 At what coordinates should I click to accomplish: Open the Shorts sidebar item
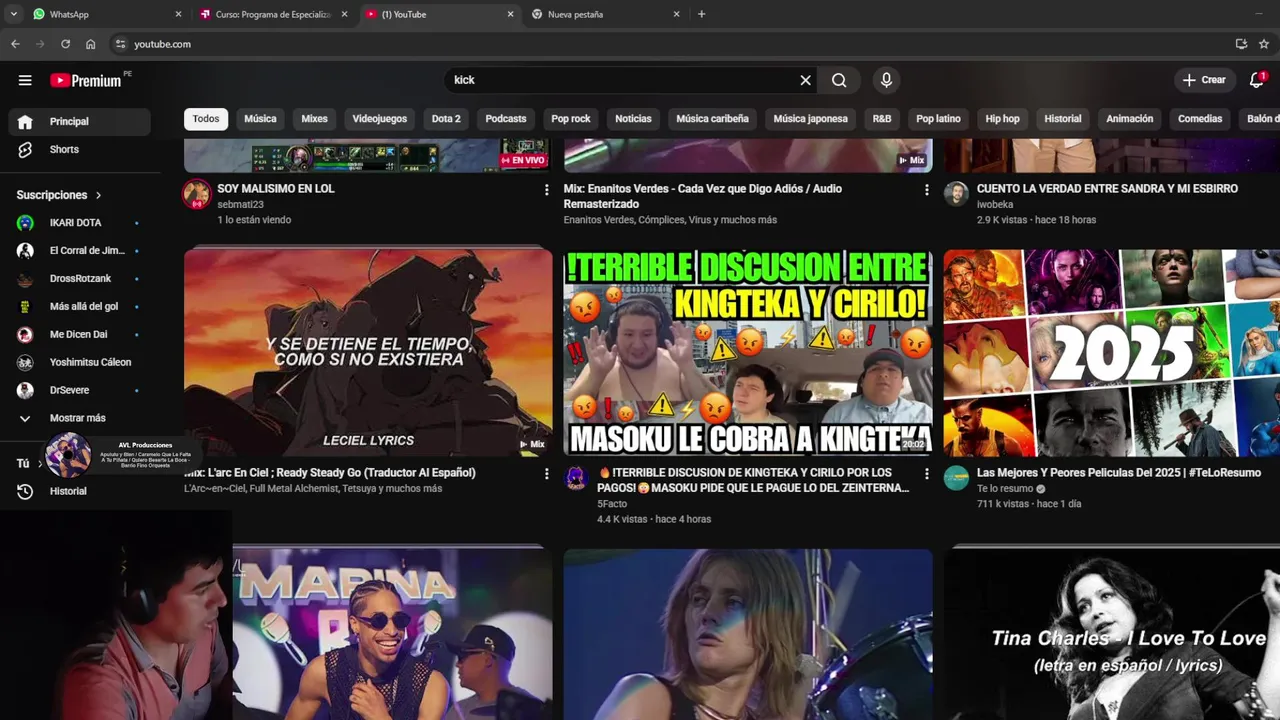click(x=79, y=149)
